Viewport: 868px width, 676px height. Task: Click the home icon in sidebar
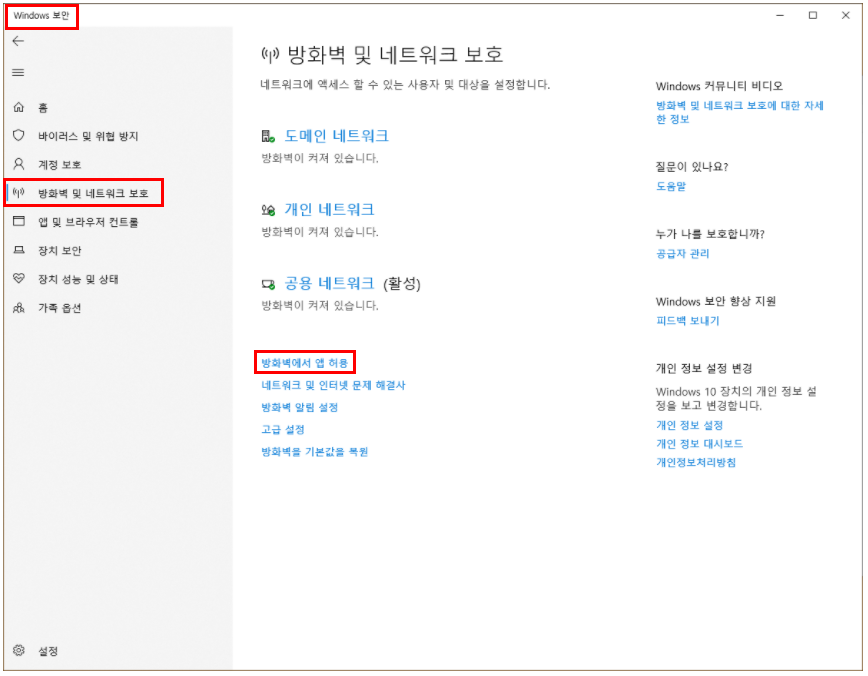click(19, 107)
